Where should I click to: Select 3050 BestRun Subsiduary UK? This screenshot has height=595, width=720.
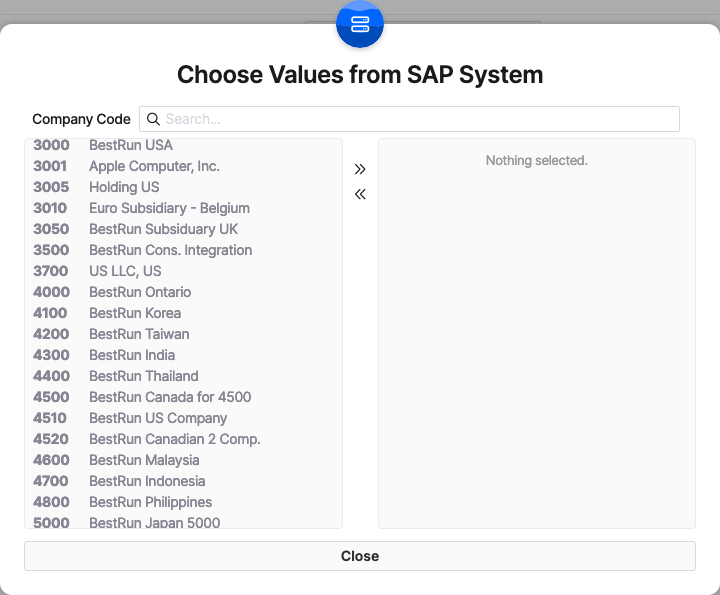[x=183, y=229]
